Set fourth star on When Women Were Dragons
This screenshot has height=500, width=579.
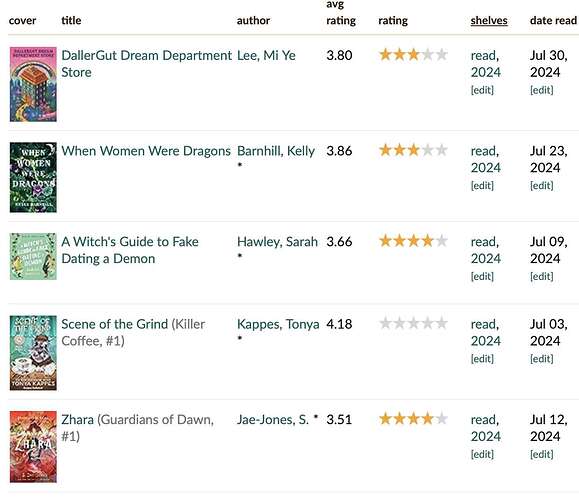428,150
